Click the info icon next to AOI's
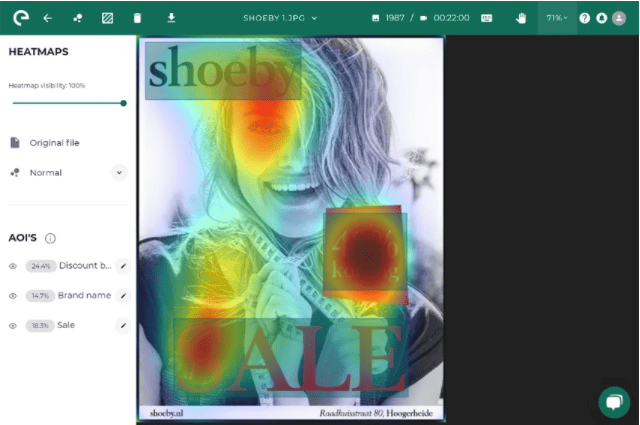 [x=50, y=238]
